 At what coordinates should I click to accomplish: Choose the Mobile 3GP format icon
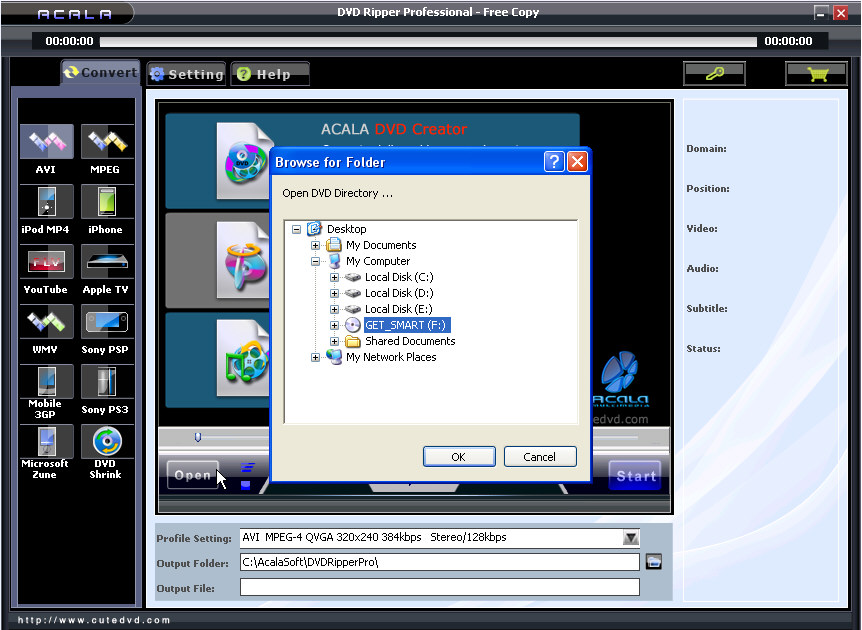(47, 381)
